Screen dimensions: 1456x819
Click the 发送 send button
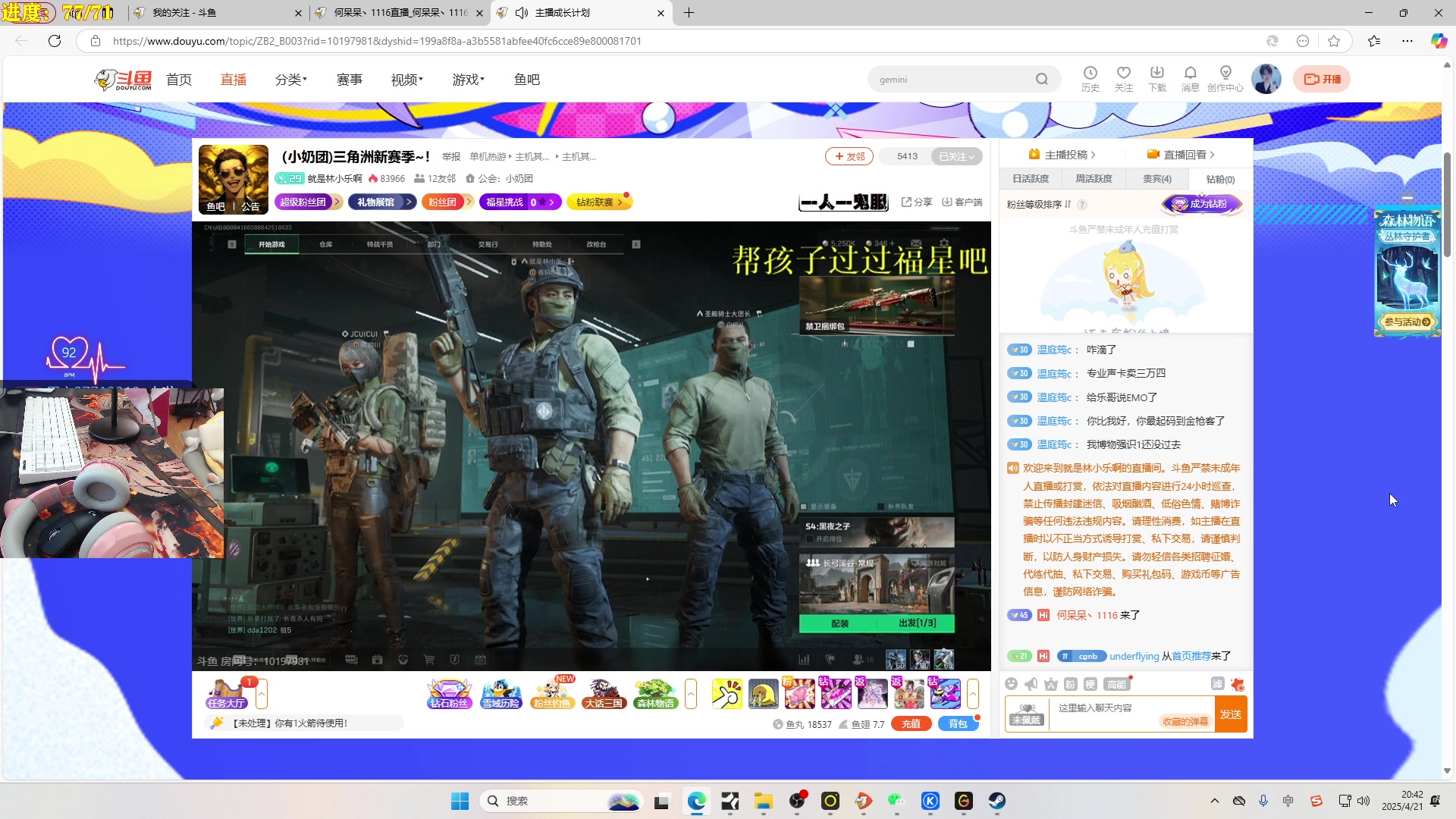tap(1231, 714)
